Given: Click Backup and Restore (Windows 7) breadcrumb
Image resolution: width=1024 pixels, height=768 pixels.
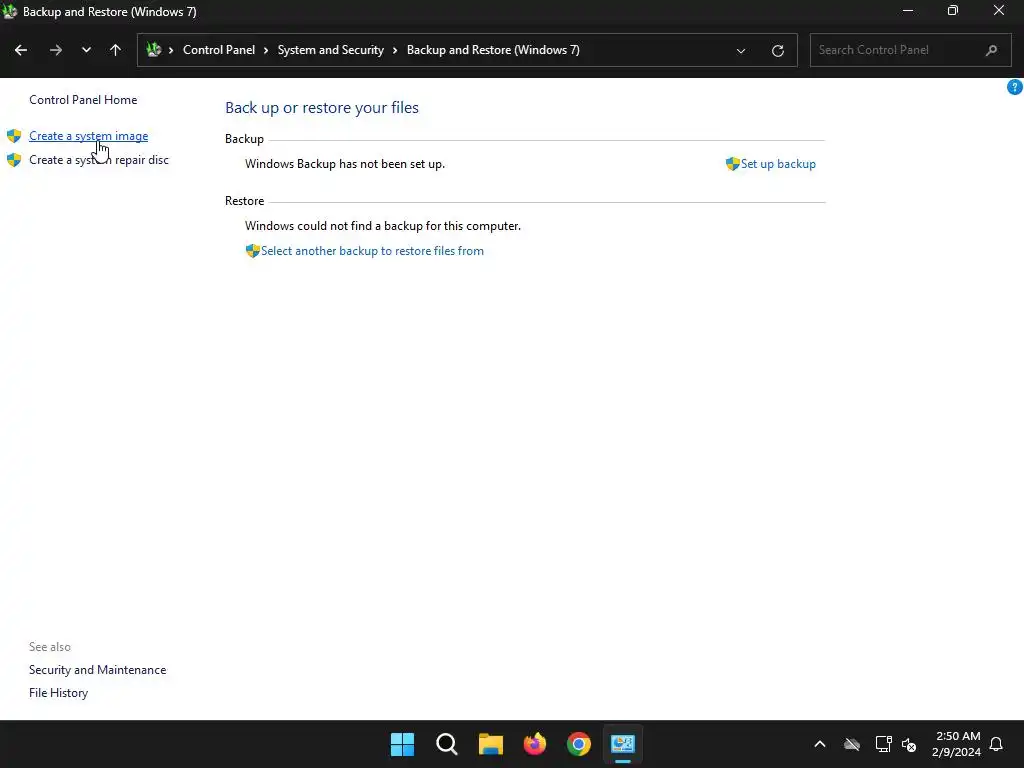Looking at the screenshot, I should pos(493,50).
